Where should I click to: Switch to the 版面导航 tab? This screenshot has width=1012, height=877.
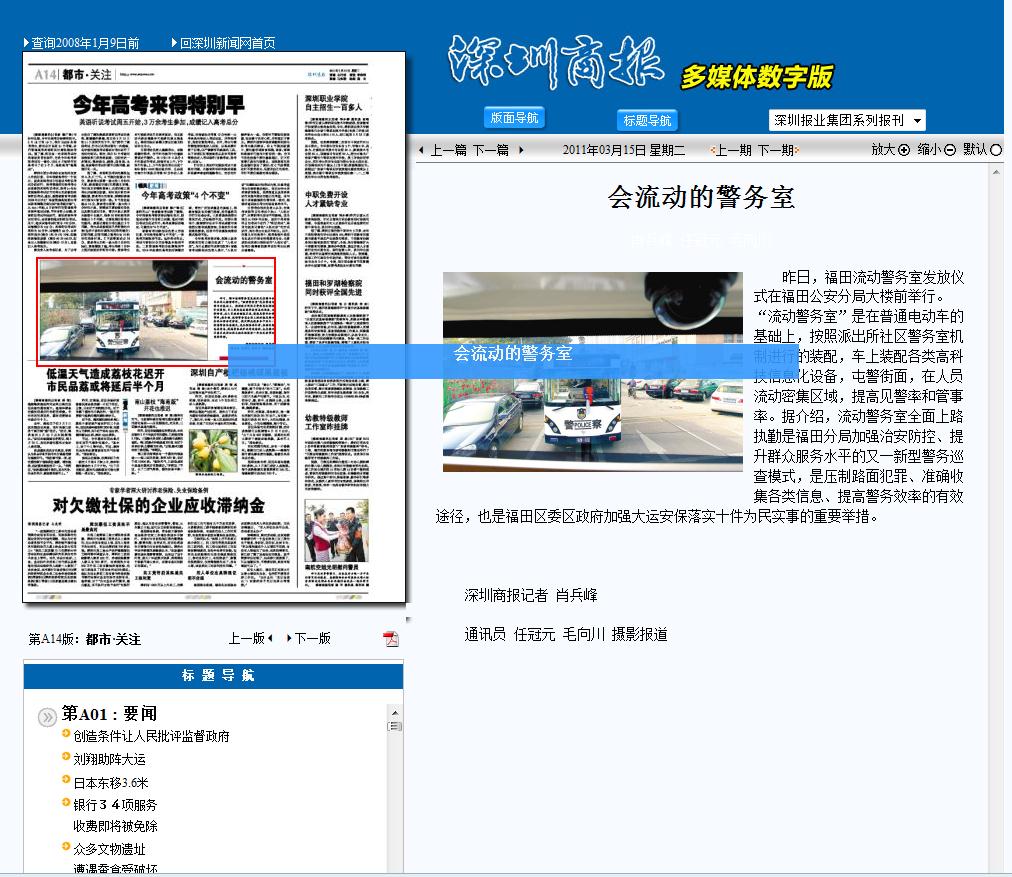pos(514,118)
